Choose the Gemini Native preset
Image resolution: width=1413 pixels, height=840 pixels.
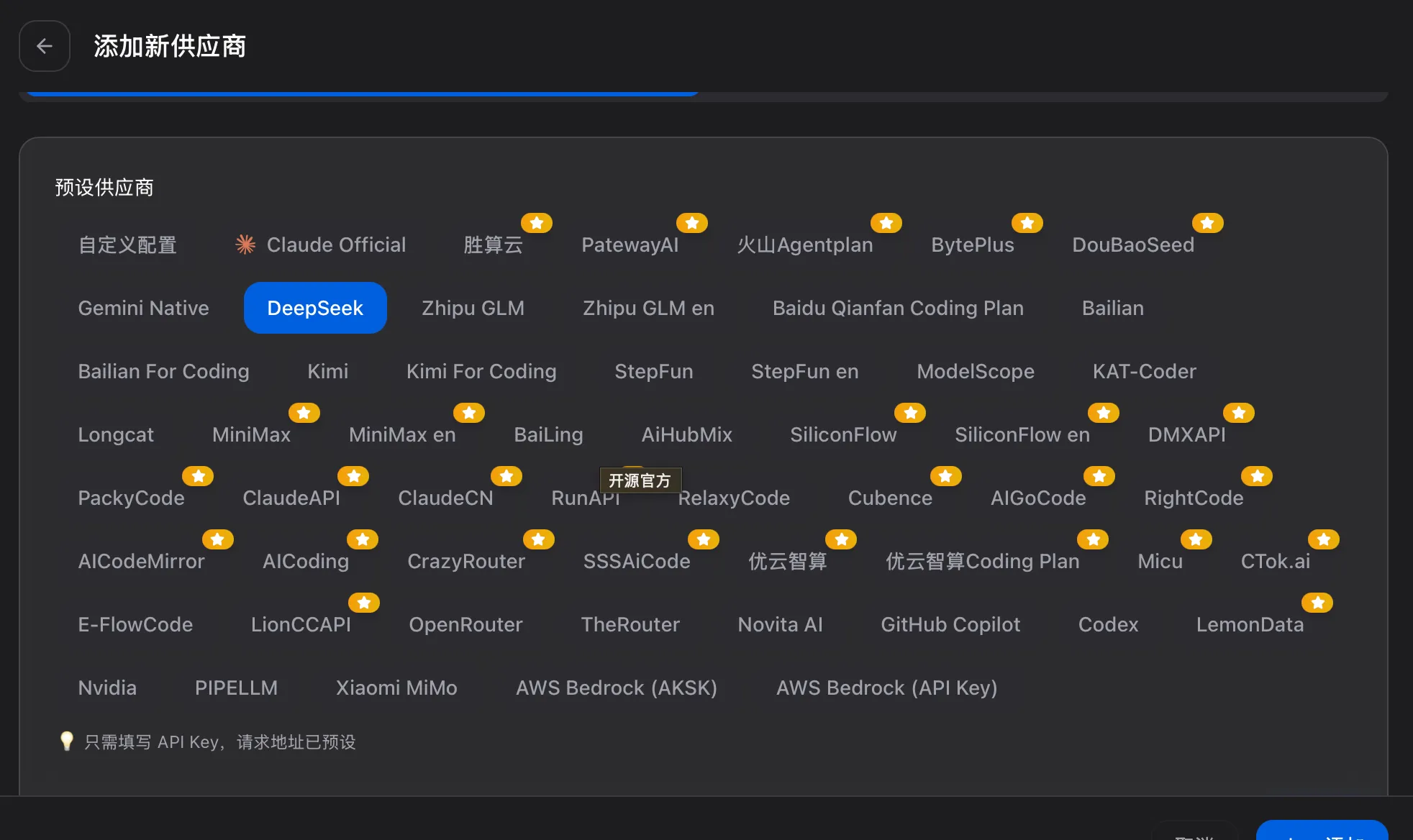click(144, 308)
